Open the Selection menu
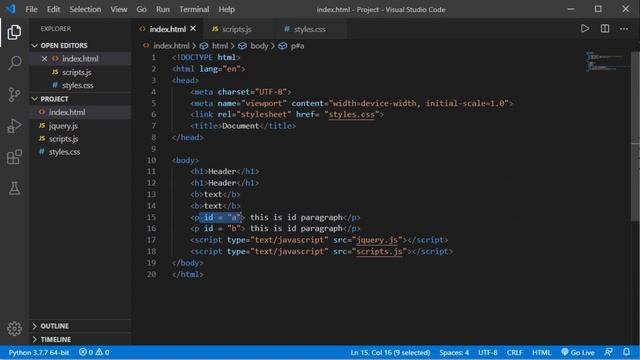 85,9
